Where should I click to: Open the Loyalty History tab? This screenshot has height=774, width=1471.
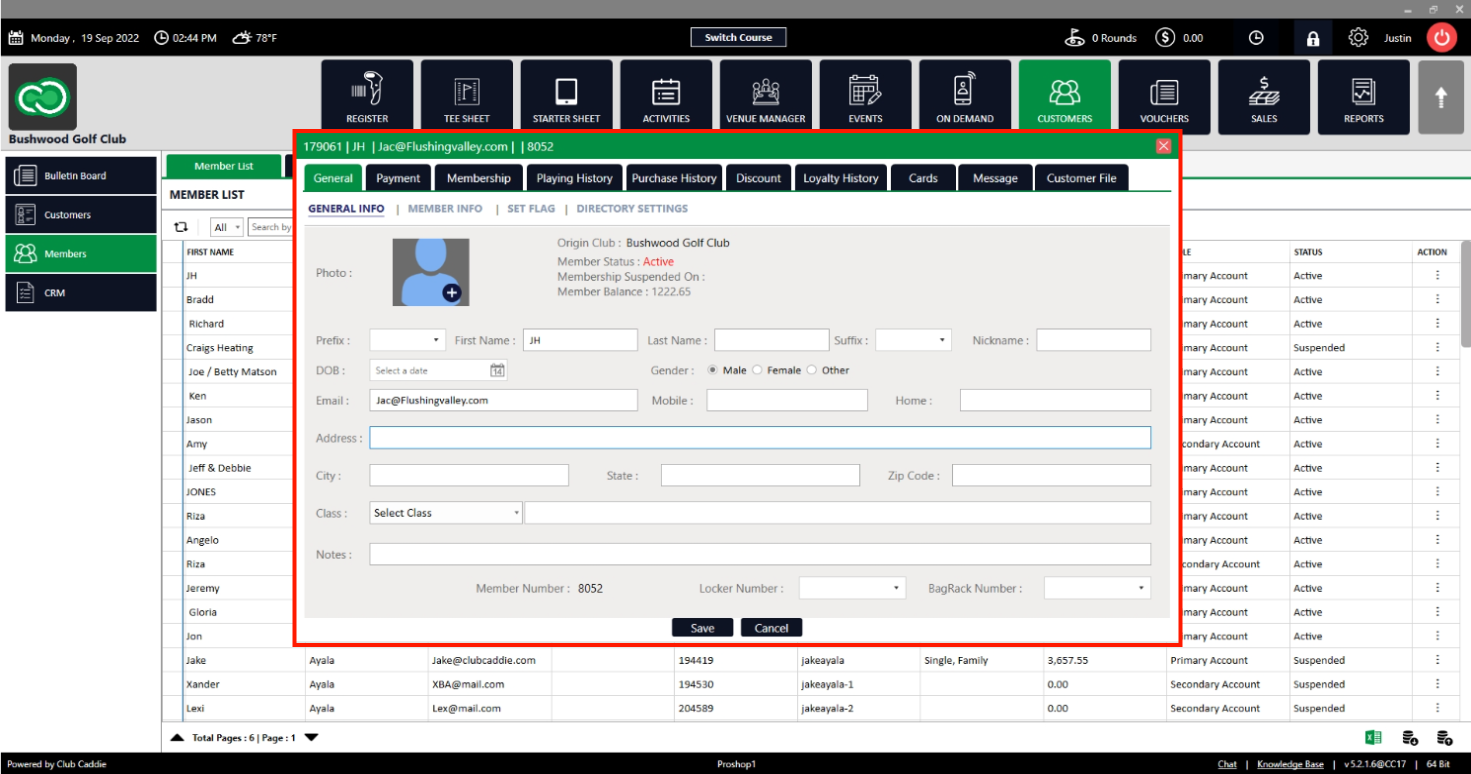coord(841,178)
